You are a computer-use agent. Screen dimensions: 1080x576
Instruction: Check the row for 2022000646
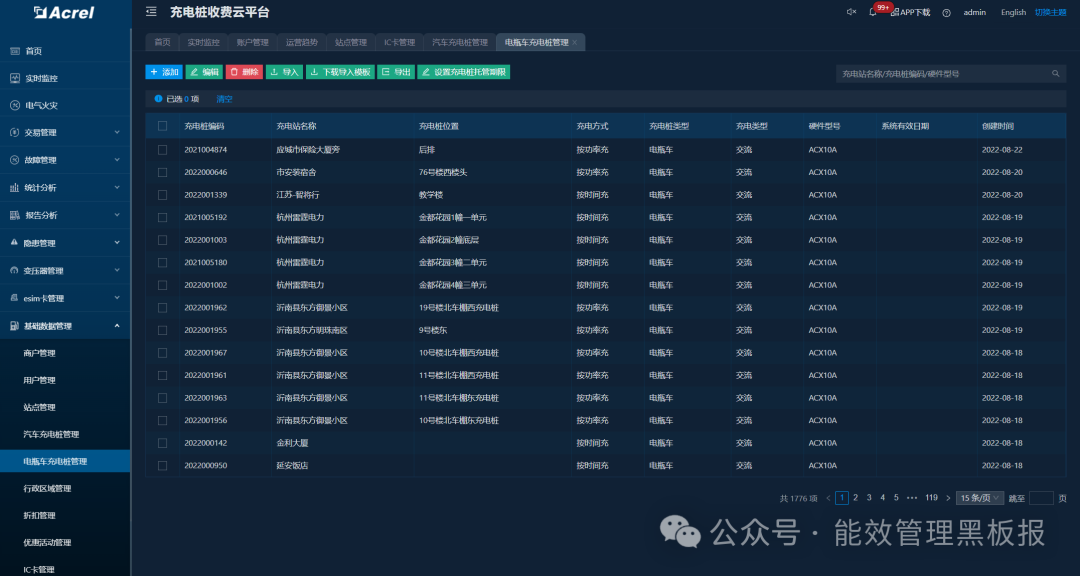pos(163,172)
